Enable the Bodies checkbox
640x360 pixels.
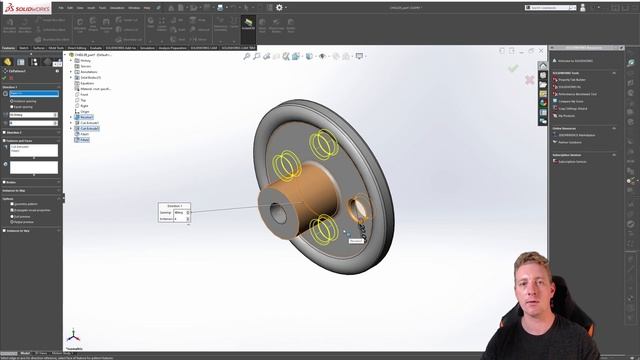[x=4, y=182]
